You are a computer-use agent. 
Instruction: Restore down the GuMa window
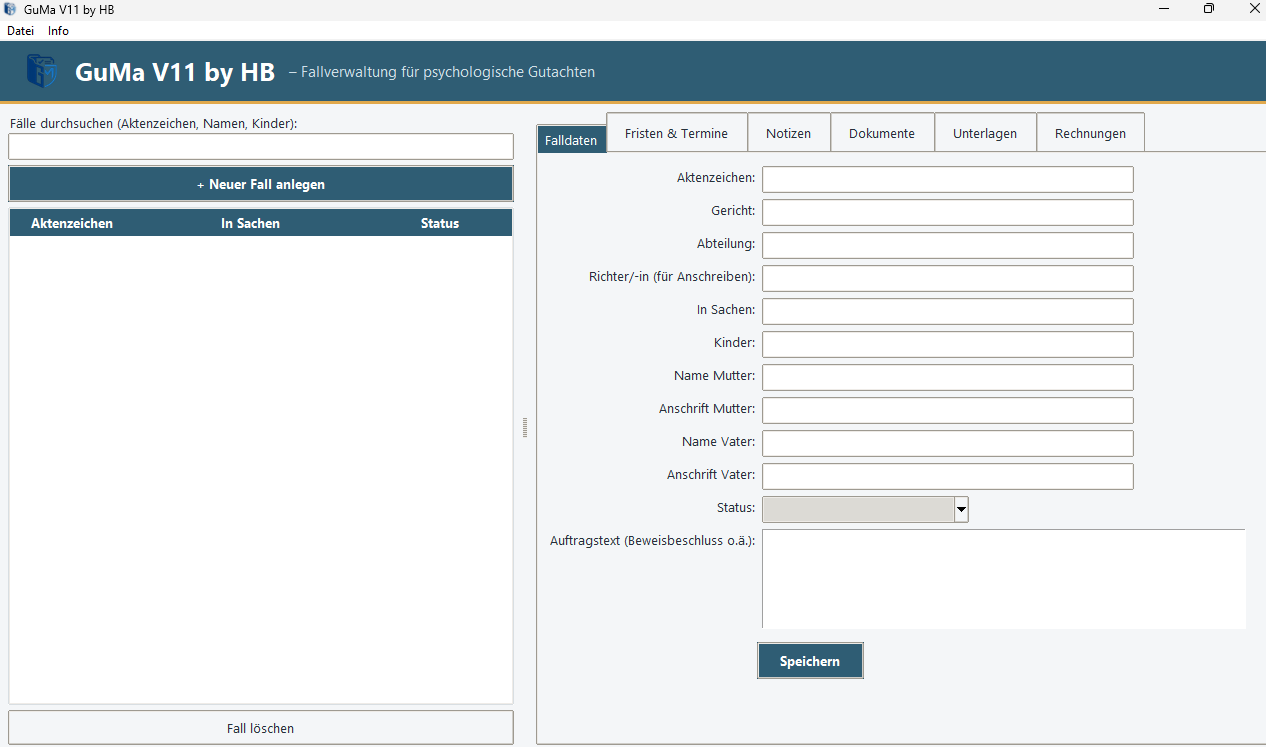pos(1209,9)
